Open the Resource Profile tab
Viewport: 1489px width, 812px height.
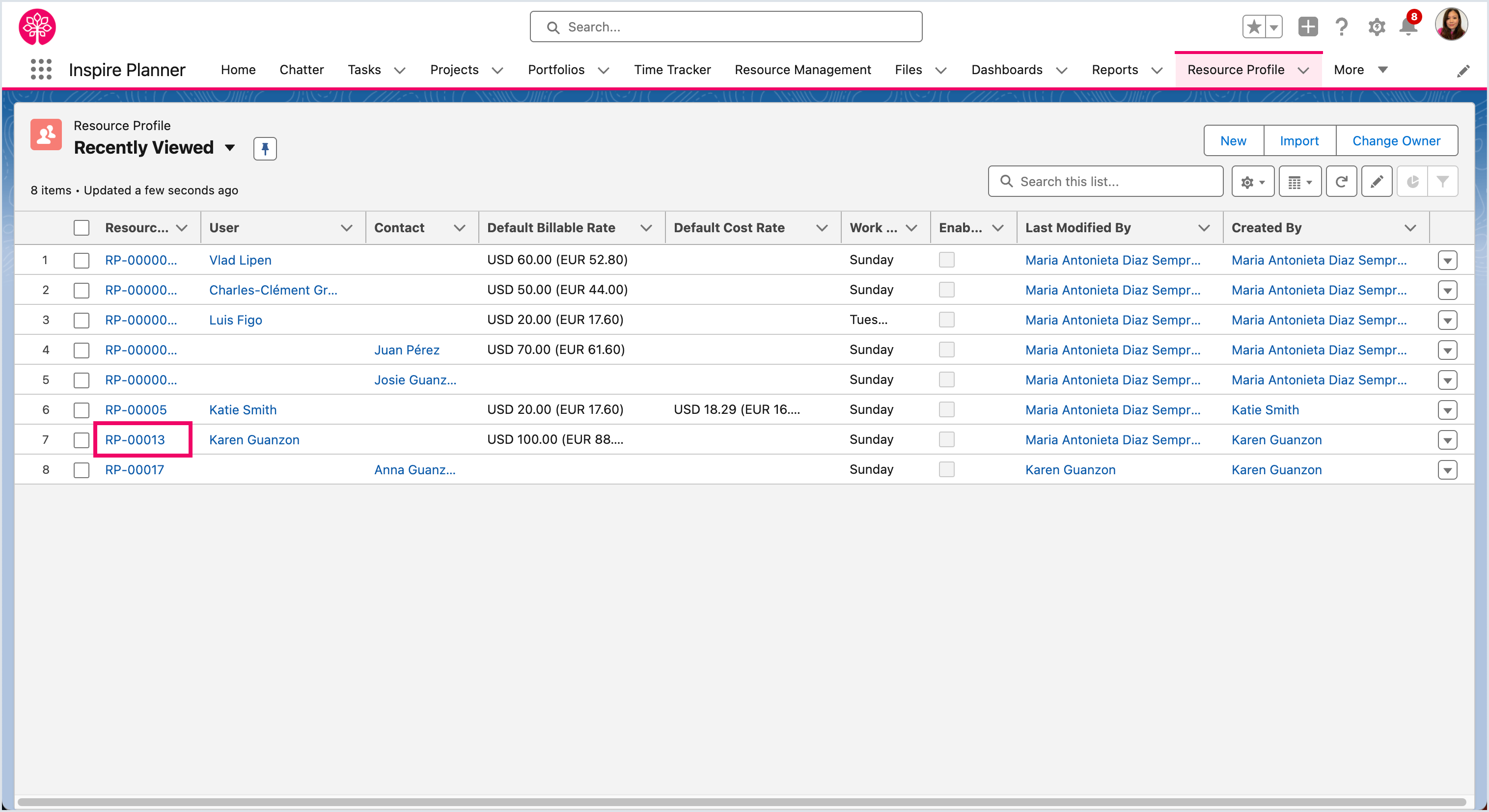point(1236,70)
